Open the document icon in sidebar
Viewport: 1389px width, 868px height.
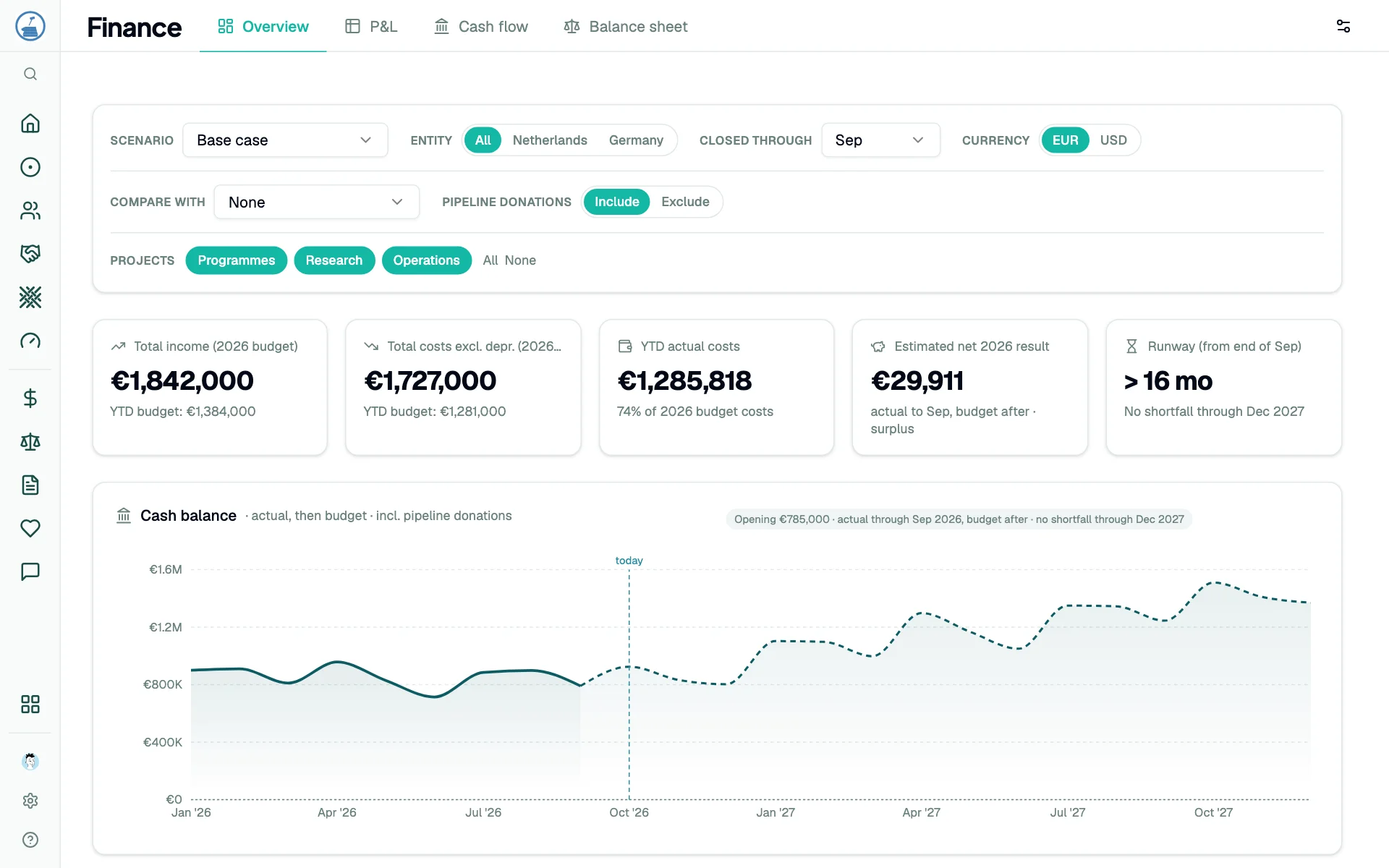point(30,485)
